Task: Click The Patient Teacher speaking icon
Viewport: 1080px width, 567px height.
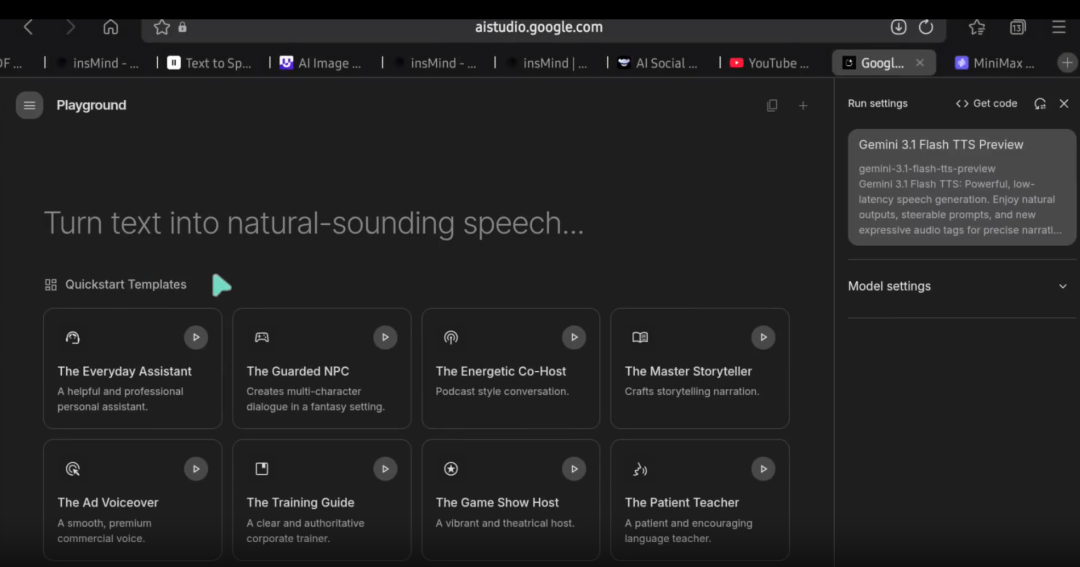Action: click(x=640, y=469)
